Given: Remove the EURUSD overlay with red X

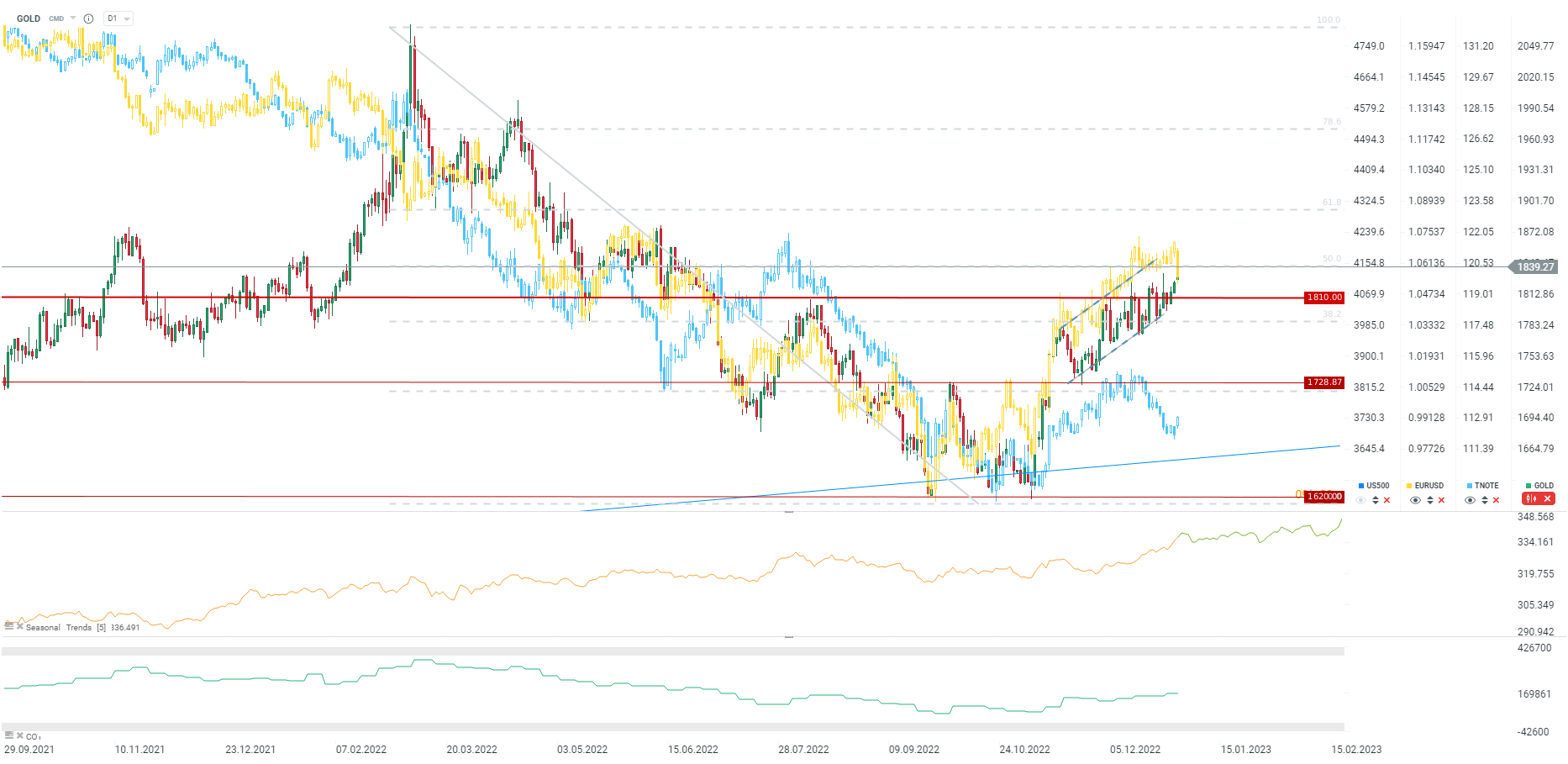Looking at the screenshot, I should [1441, 500].
